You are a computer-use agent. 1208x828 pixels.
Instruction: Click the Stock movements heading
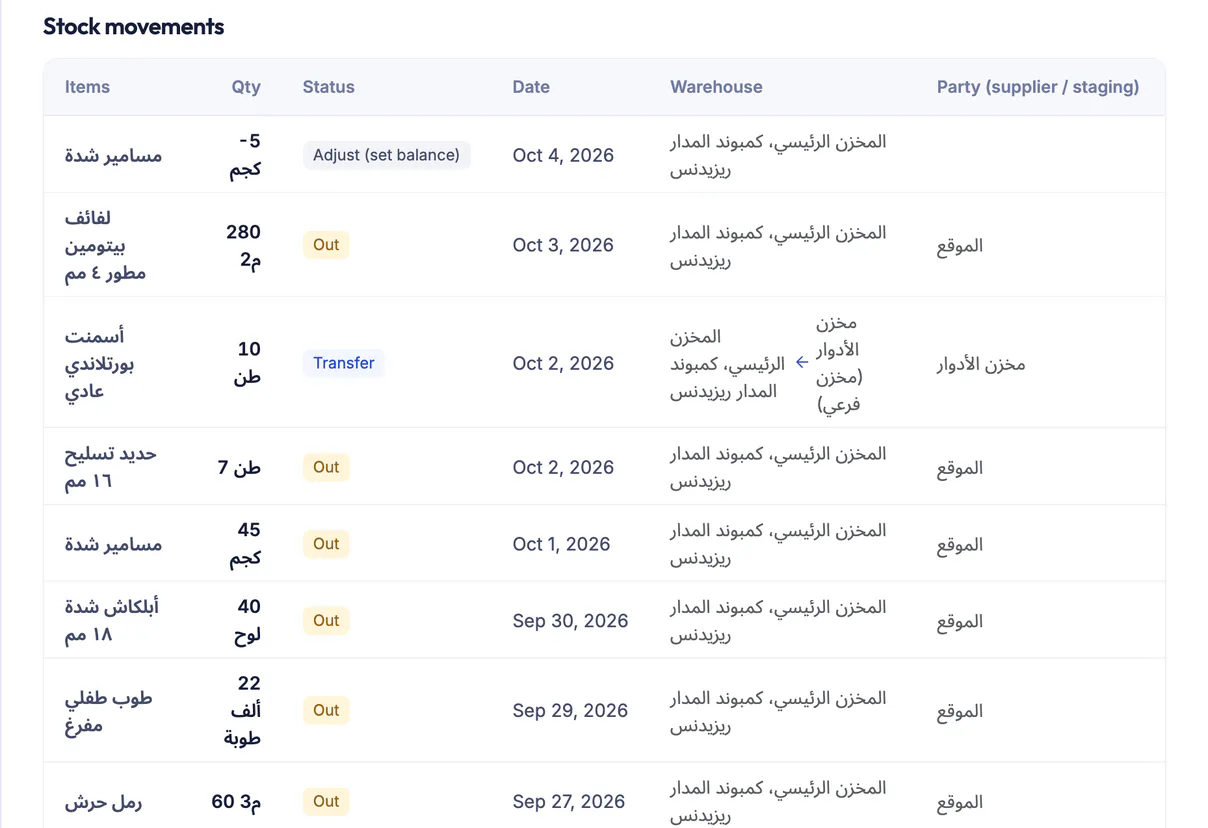133,27
